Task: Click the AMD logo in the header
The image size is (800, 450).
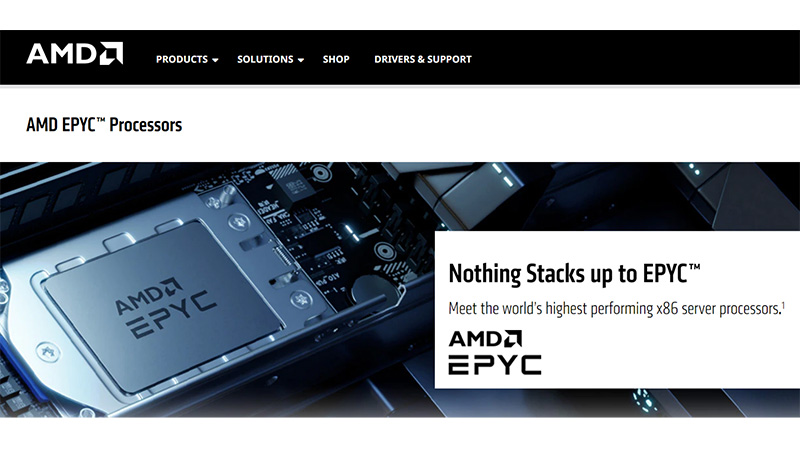Action: [x=74, y=54]
